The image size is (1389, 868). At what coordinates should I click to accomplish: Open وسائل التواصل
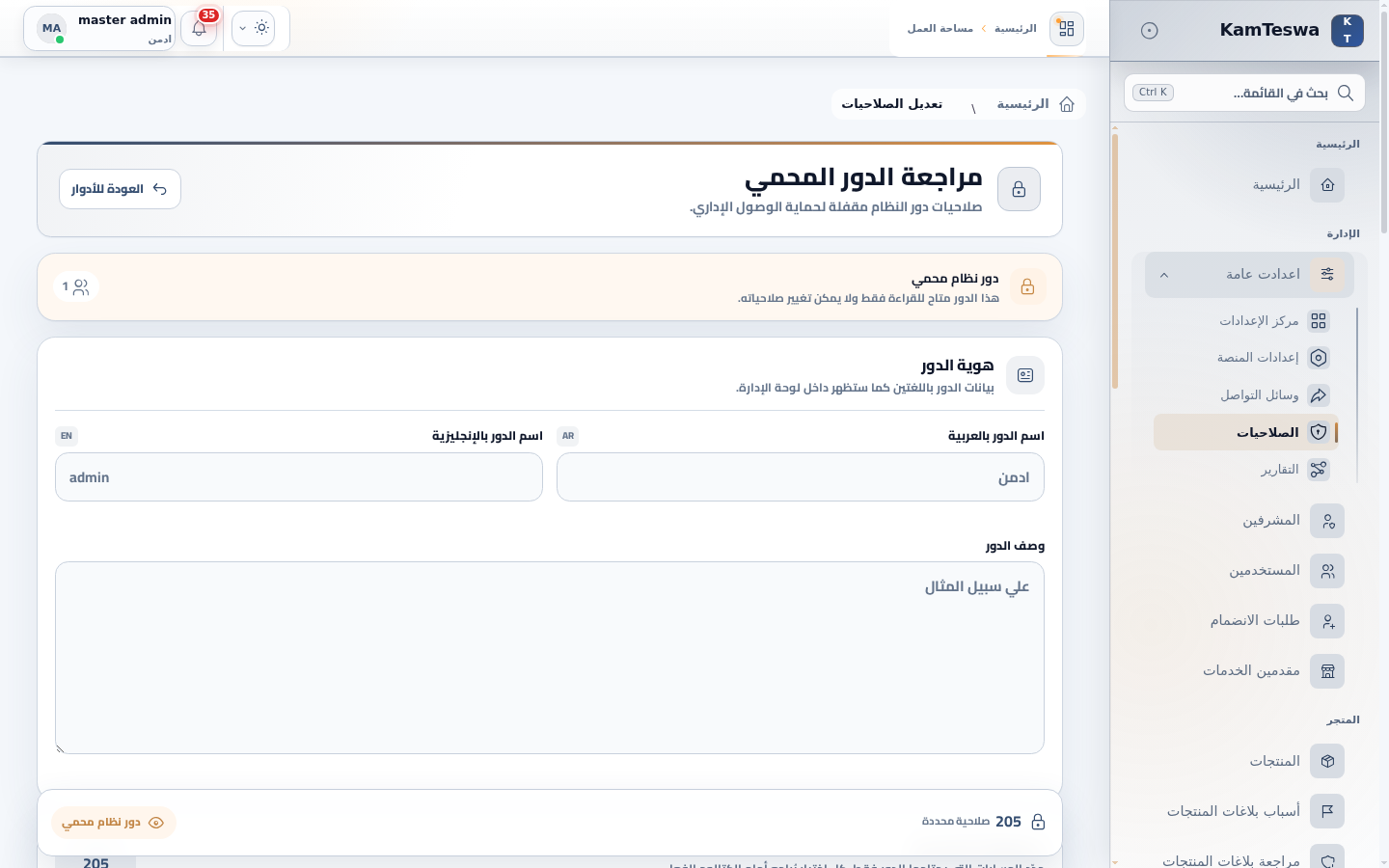1246,395
